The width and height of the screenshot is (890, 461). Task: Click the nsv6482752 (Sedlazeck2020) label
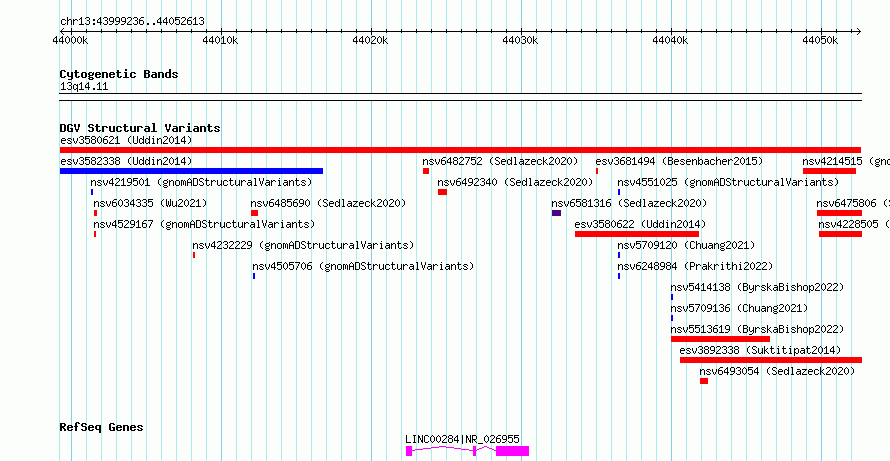[x=500, y=161]
